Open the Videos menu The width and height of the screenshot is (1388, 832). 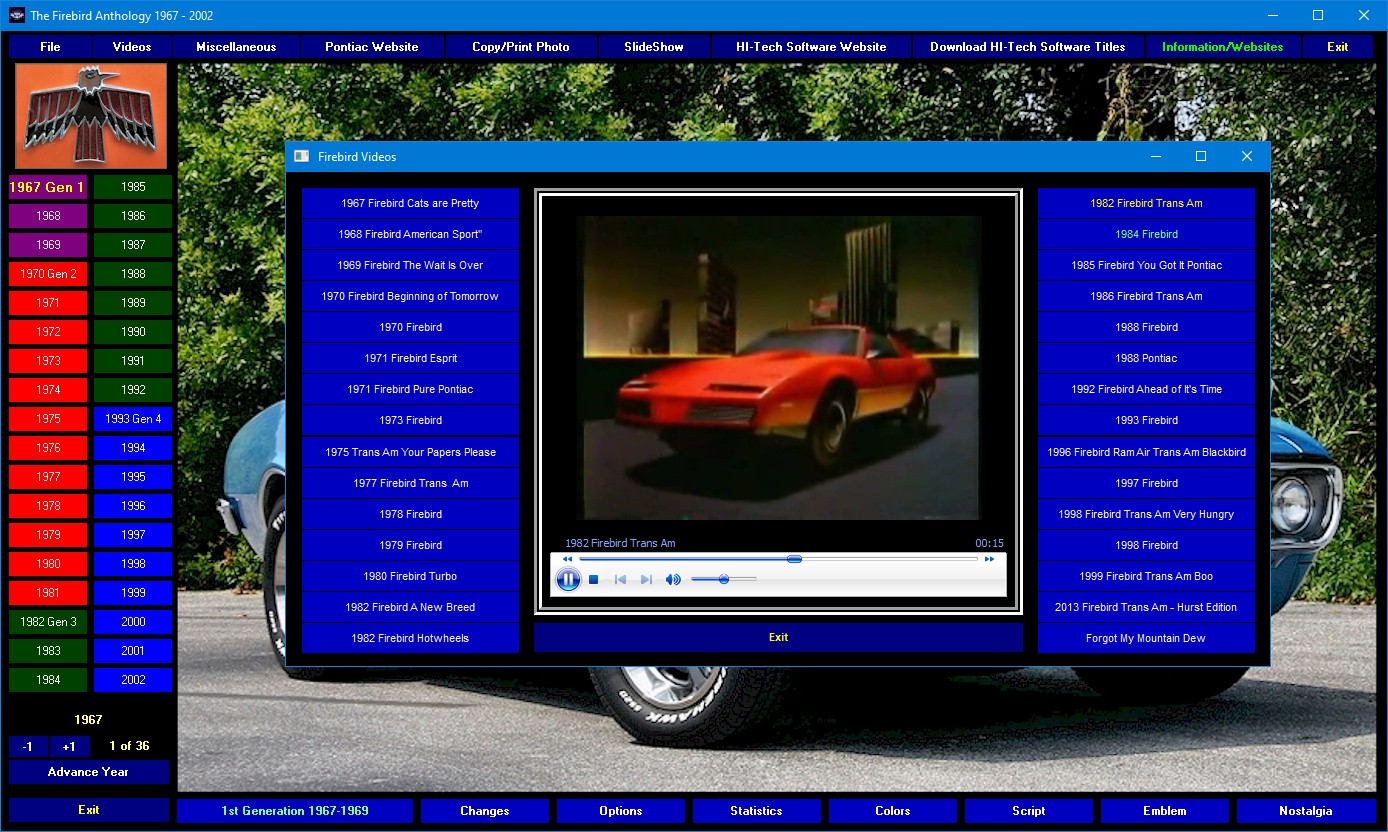[132, 46]
